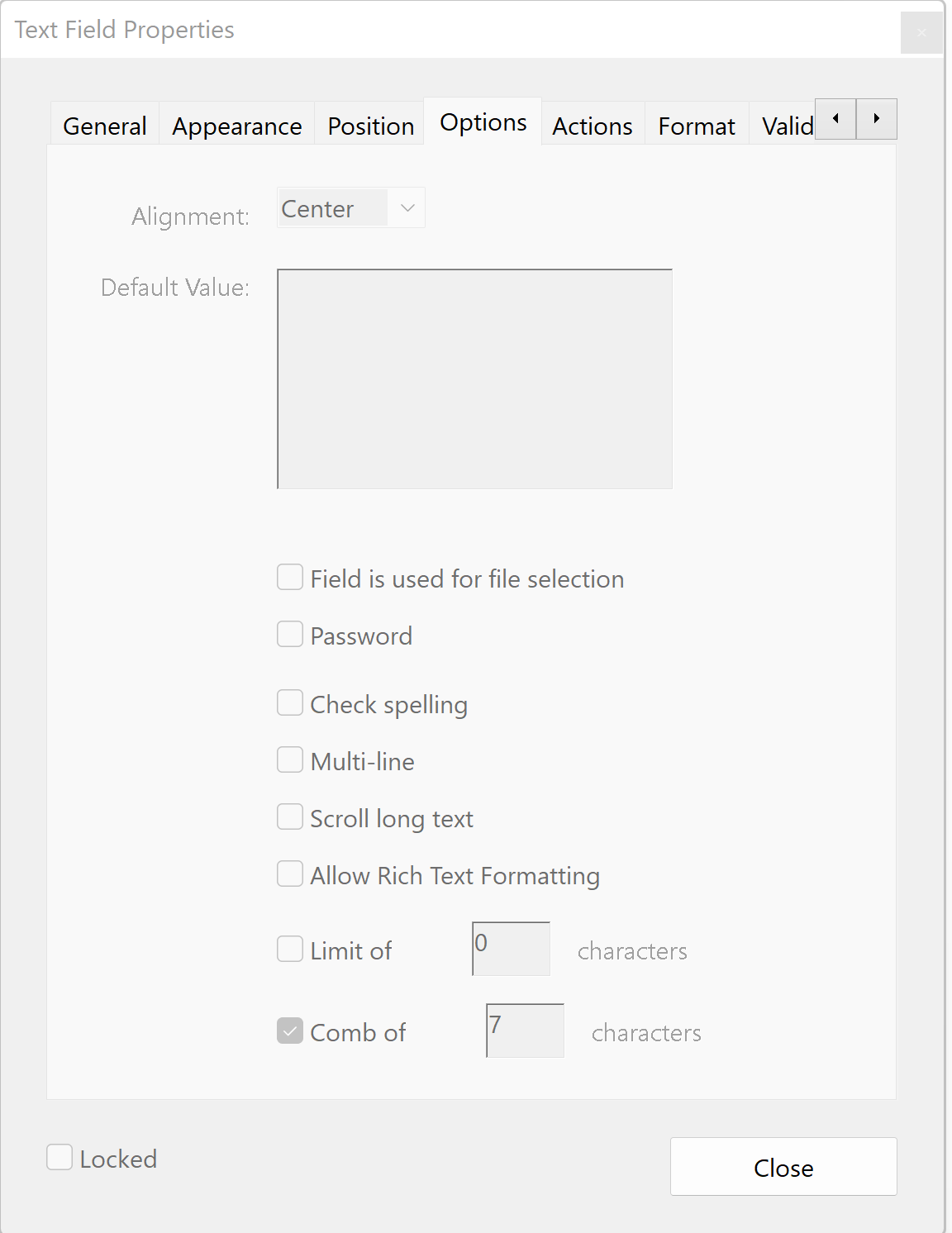
Task: Edit the comb characters count field
Action: (x=524, y=1031)
